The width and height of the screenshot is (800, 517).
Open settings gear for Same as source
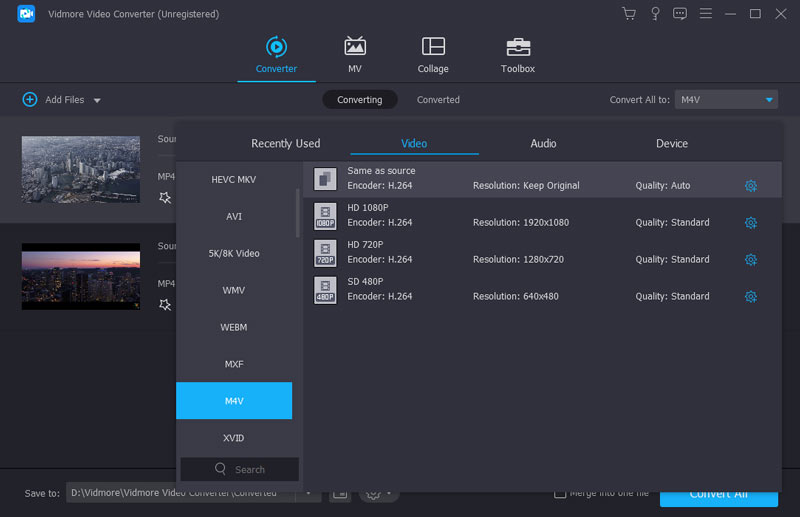pyautogui.click(x=751, y=186)
